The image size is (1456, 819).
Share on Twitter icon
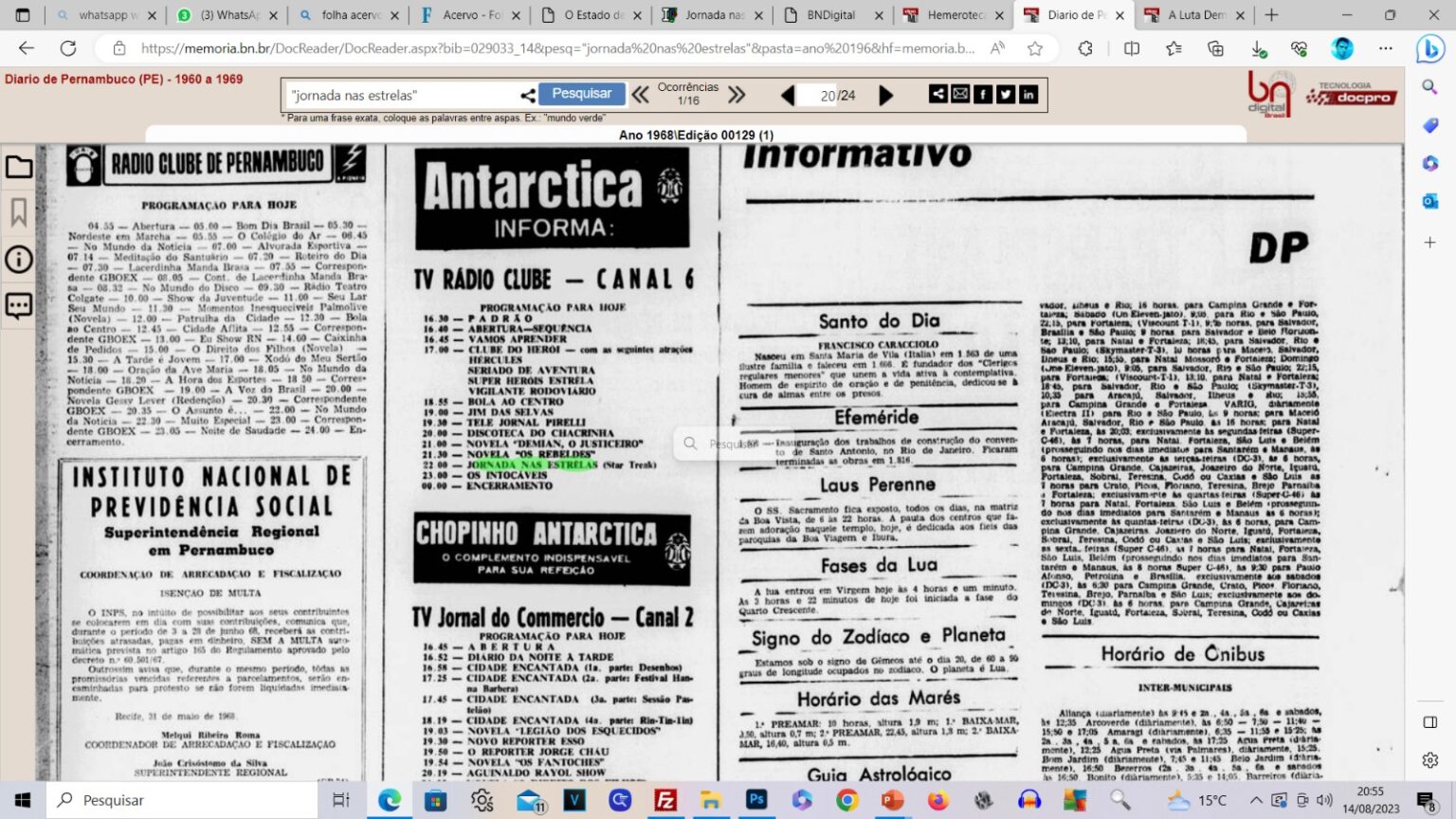coord(1006,94)
